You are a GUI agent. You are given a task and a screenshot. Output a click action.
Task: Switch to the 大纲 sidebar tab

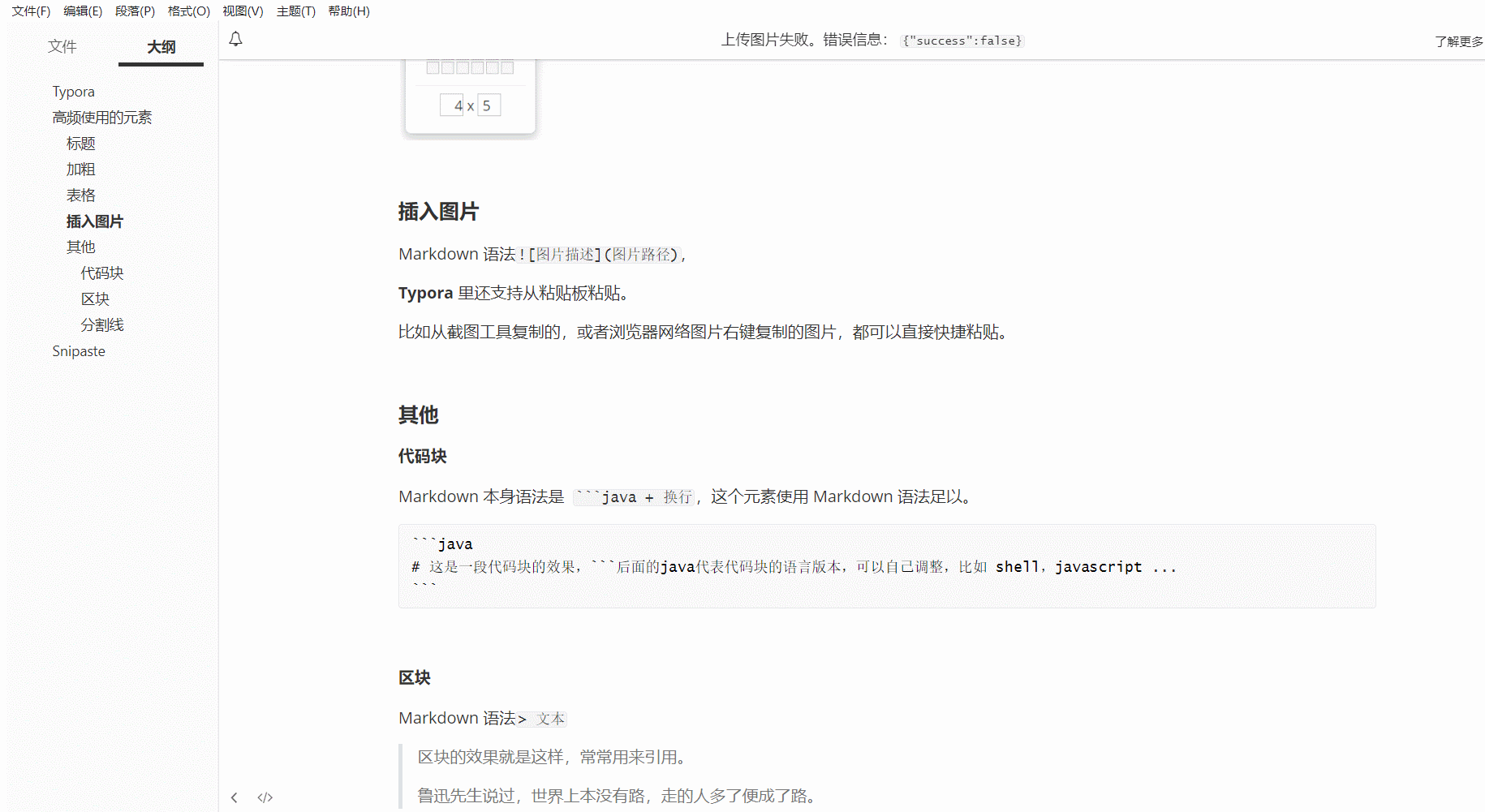pyautogui.click(x=161, y=47)
